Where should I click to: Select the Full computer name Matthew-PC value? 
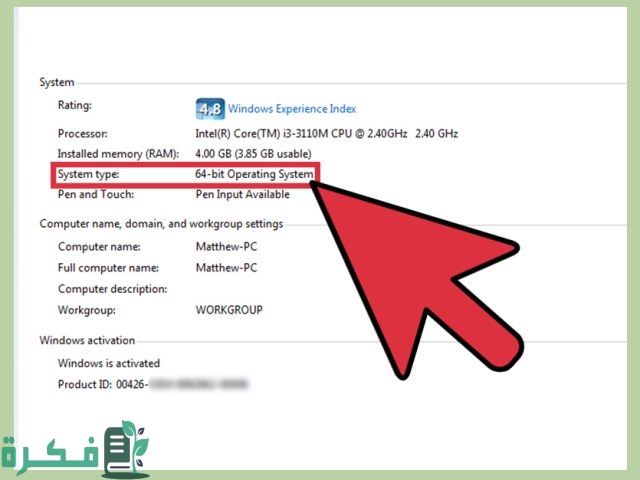[226, 267]
